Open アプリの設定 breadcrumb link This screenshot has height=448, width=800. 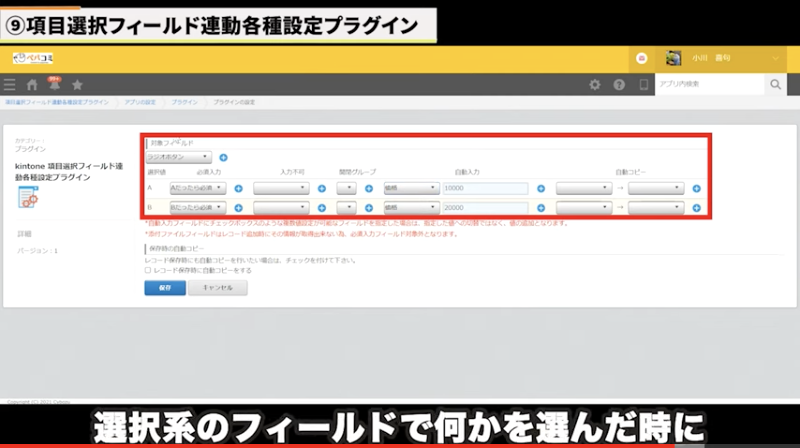140,103
